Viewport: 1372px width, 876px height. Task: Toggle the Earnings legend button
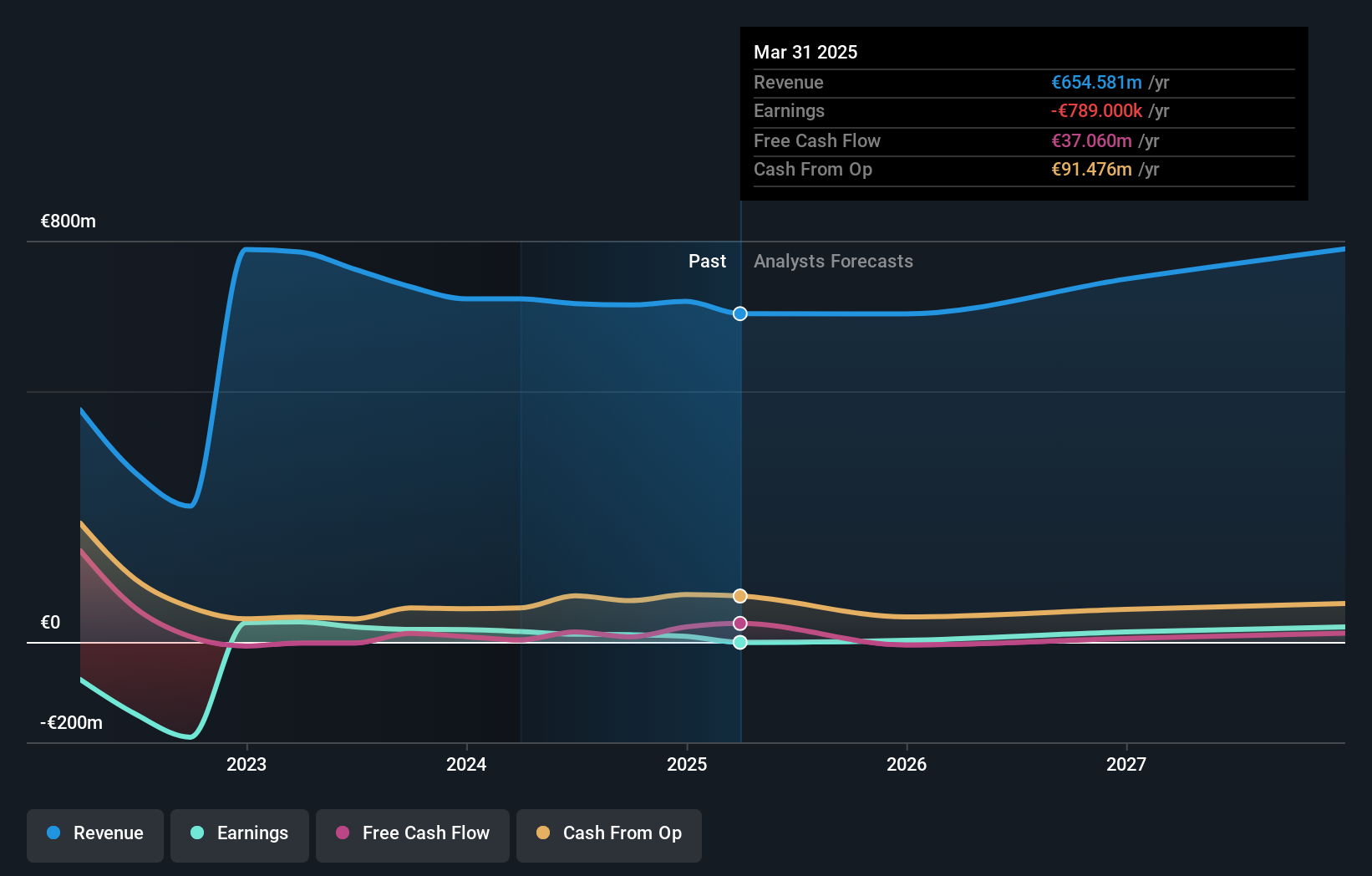tap(240, 834)
